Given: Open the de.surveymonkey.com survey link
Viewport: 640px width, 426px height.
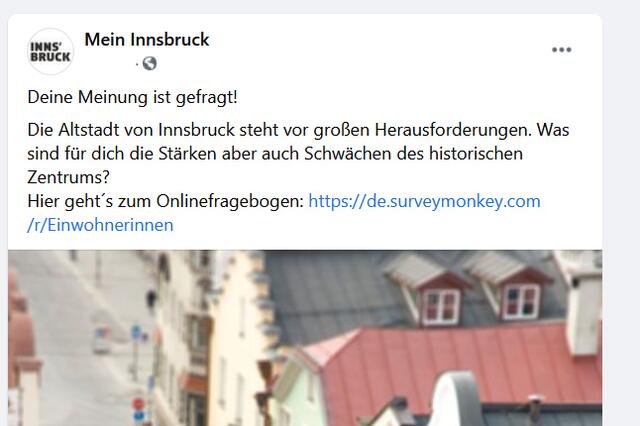Looking at the screenshot, I should click(424, 201).
